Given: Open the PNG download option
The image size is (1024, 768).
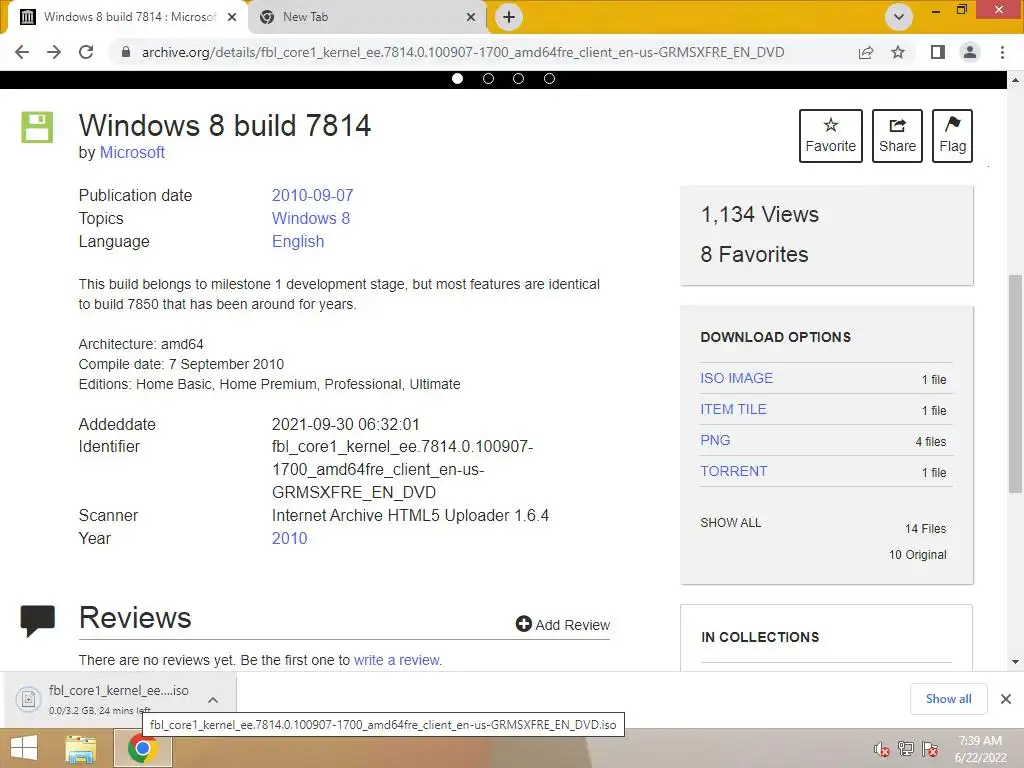Looking at the screenshot, I should point(715,440).
